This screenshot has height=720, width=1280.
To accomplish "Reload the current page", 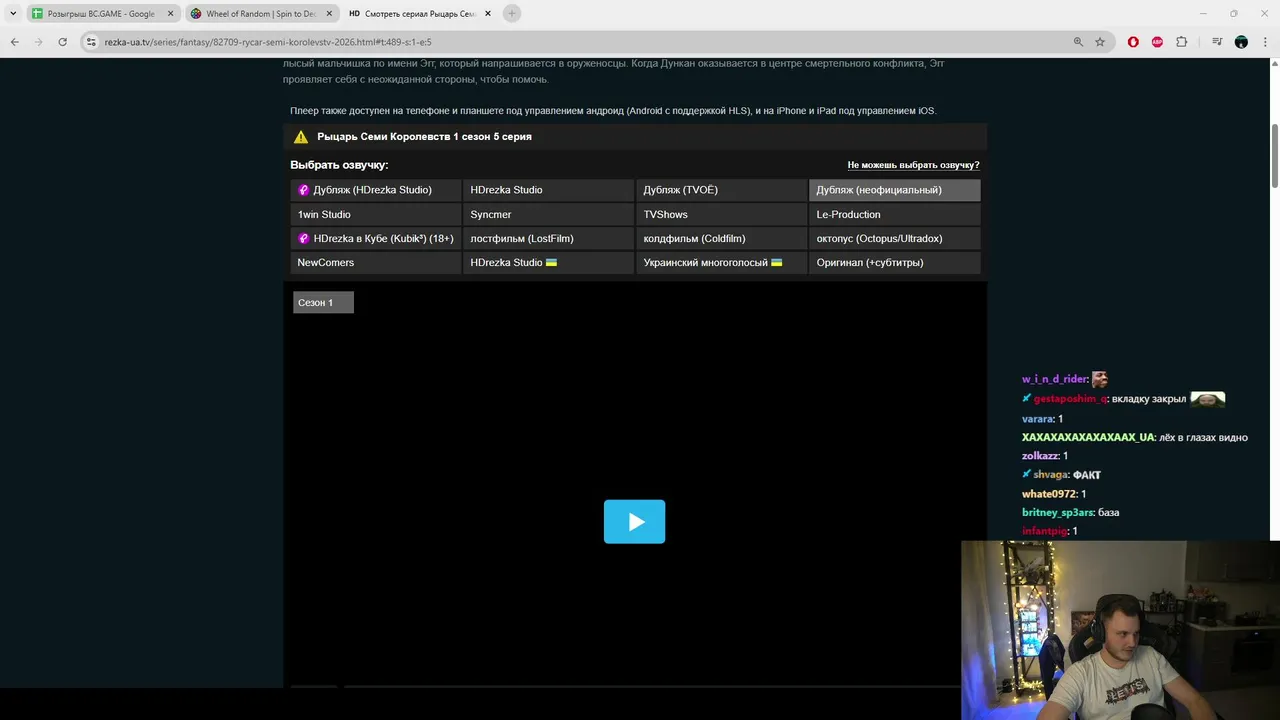I will [63, 42].
